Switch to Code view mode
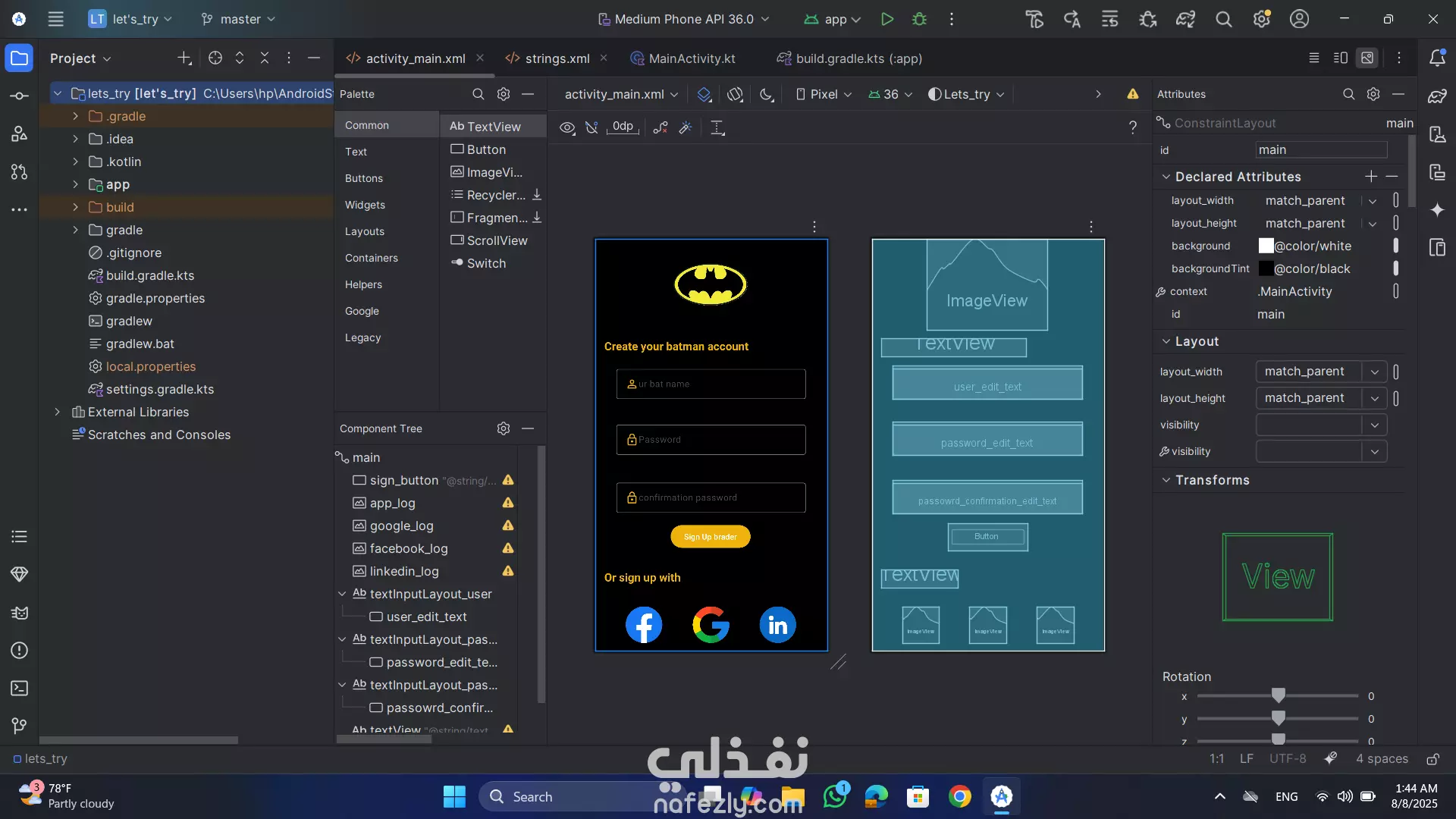Screen dimensions: 1456x819 click(1314, 58)
